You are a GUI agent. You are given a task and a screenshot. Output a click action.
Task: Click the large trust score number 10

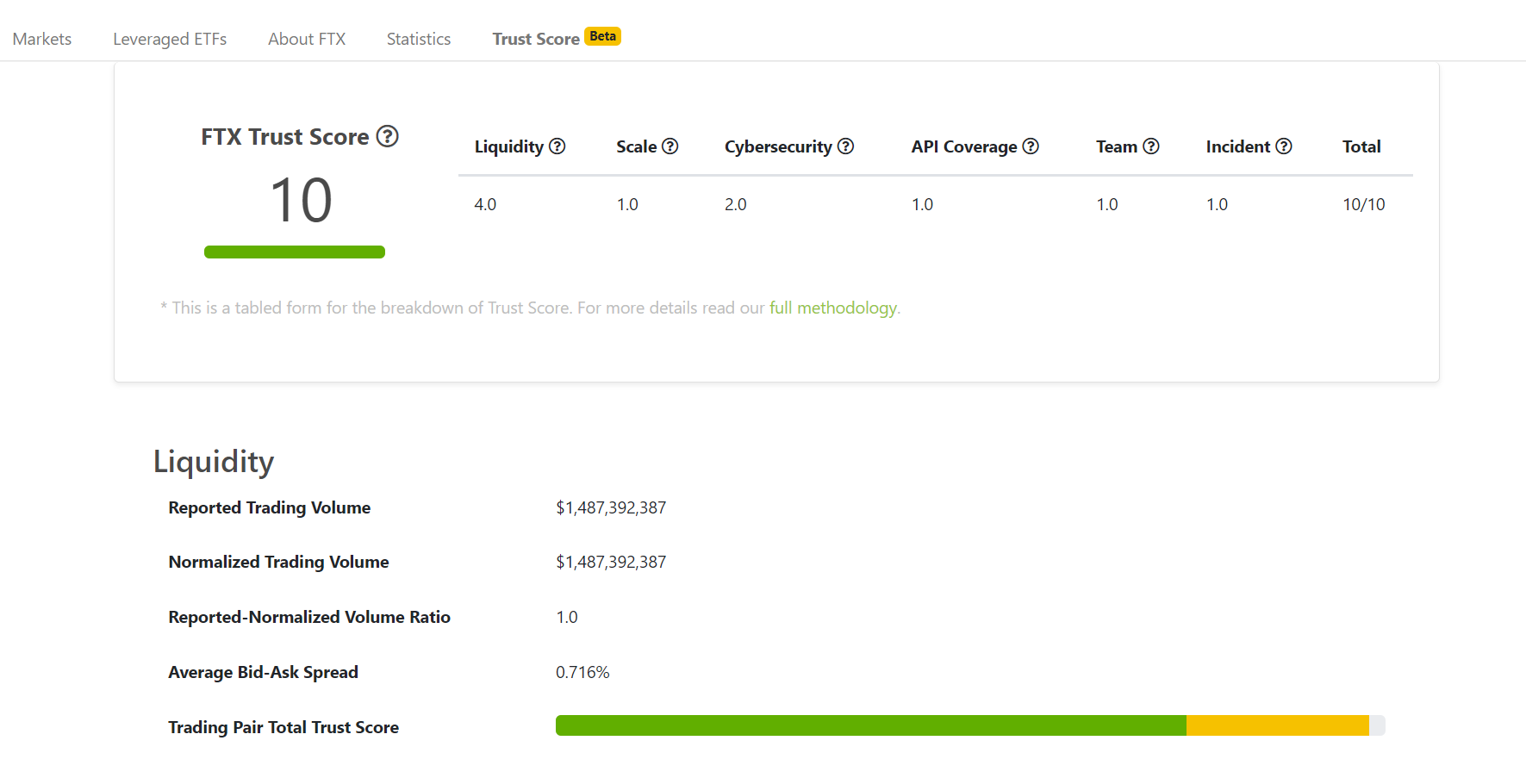[301, 200]
